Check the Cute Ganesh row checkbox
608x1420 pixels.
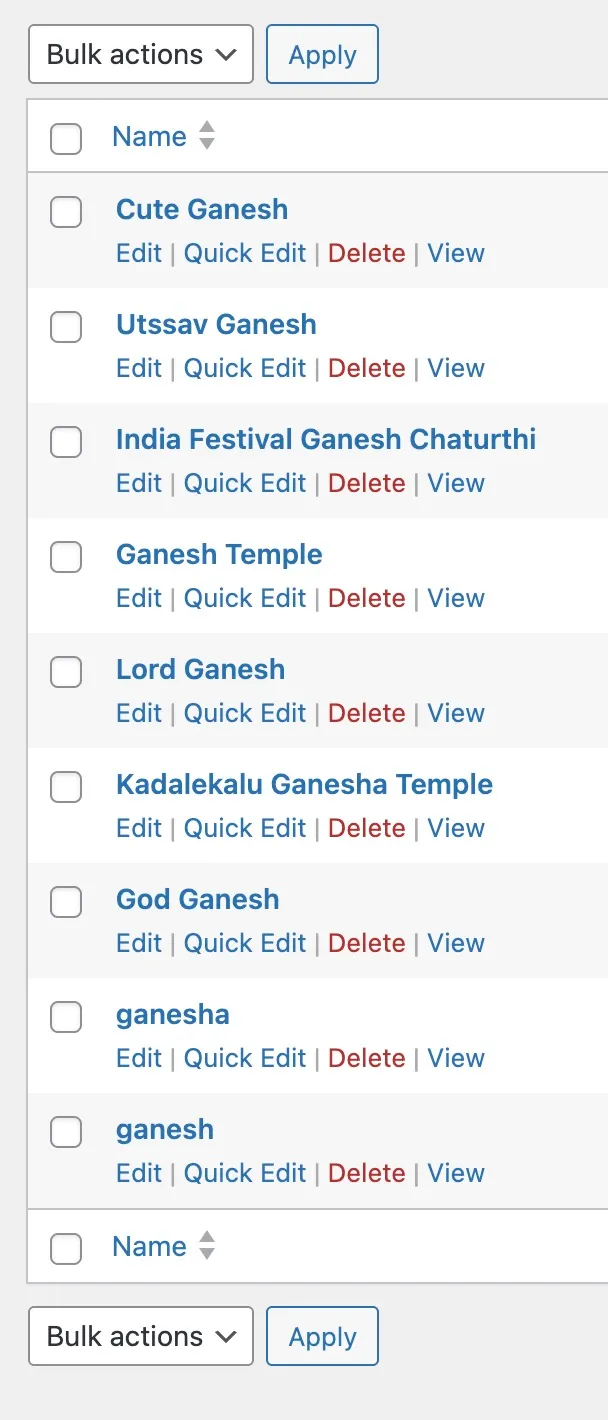pos(66,211)
